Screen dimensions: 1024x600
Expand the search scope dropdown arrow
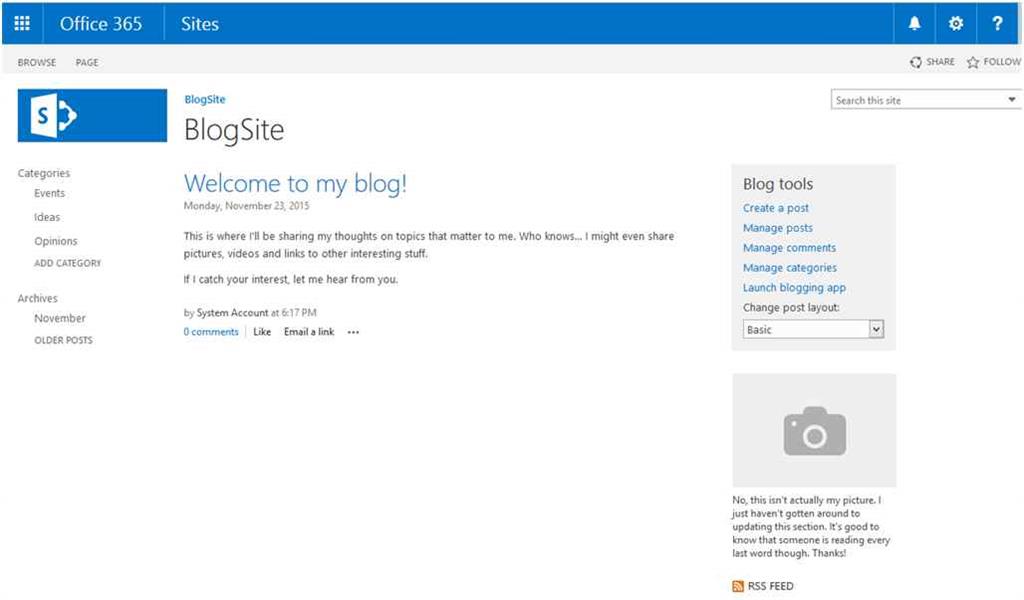(1010, 100)
